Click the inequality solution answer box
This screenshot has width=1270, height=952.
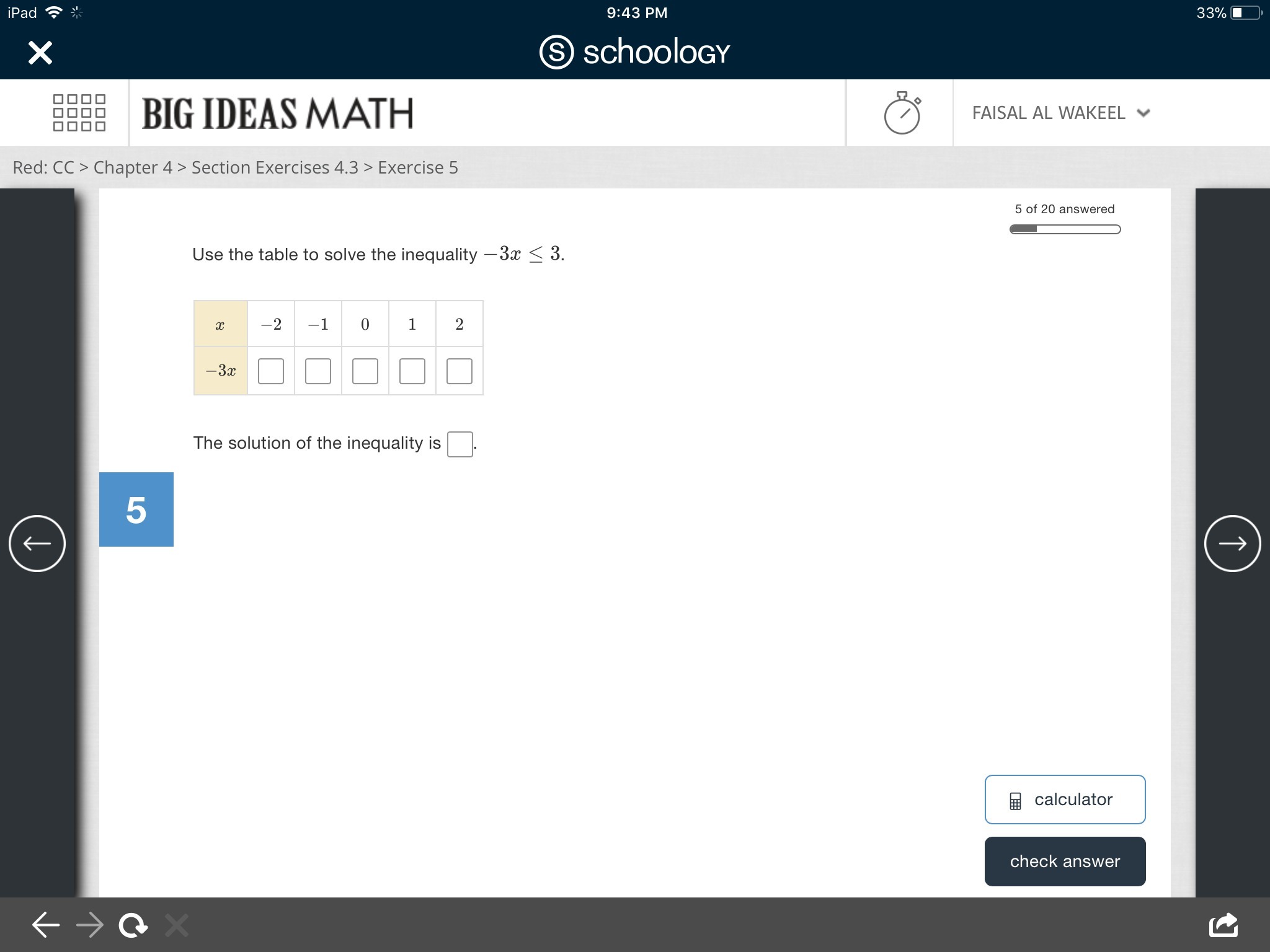[460, 444]
